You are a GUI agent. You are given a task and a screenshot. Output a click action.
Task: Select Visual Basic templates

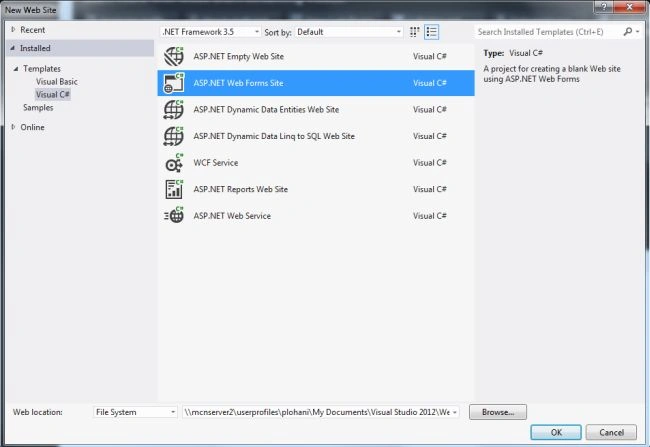pos(56,82)
